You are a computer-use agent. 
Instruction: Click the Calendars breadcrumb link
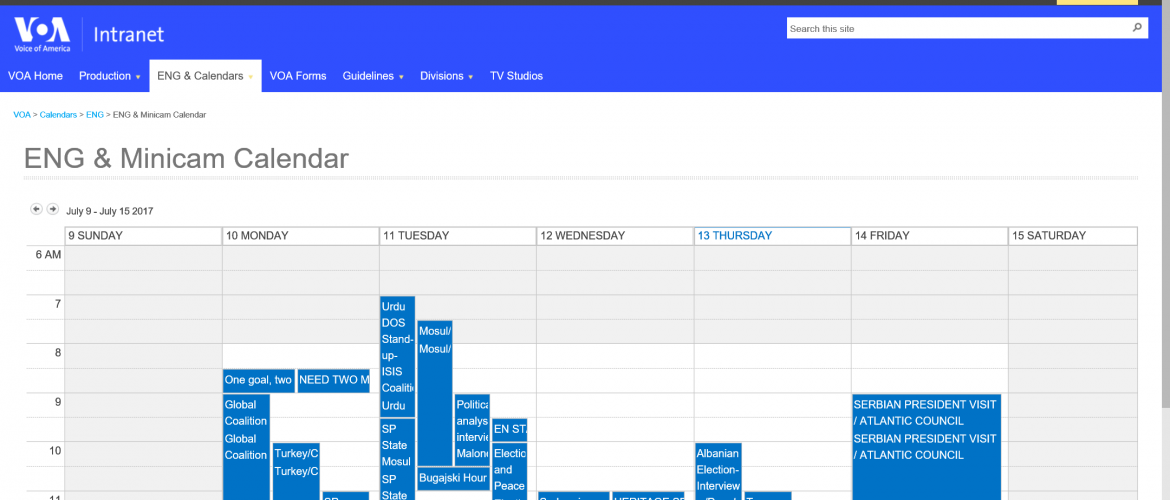point(58,115)
